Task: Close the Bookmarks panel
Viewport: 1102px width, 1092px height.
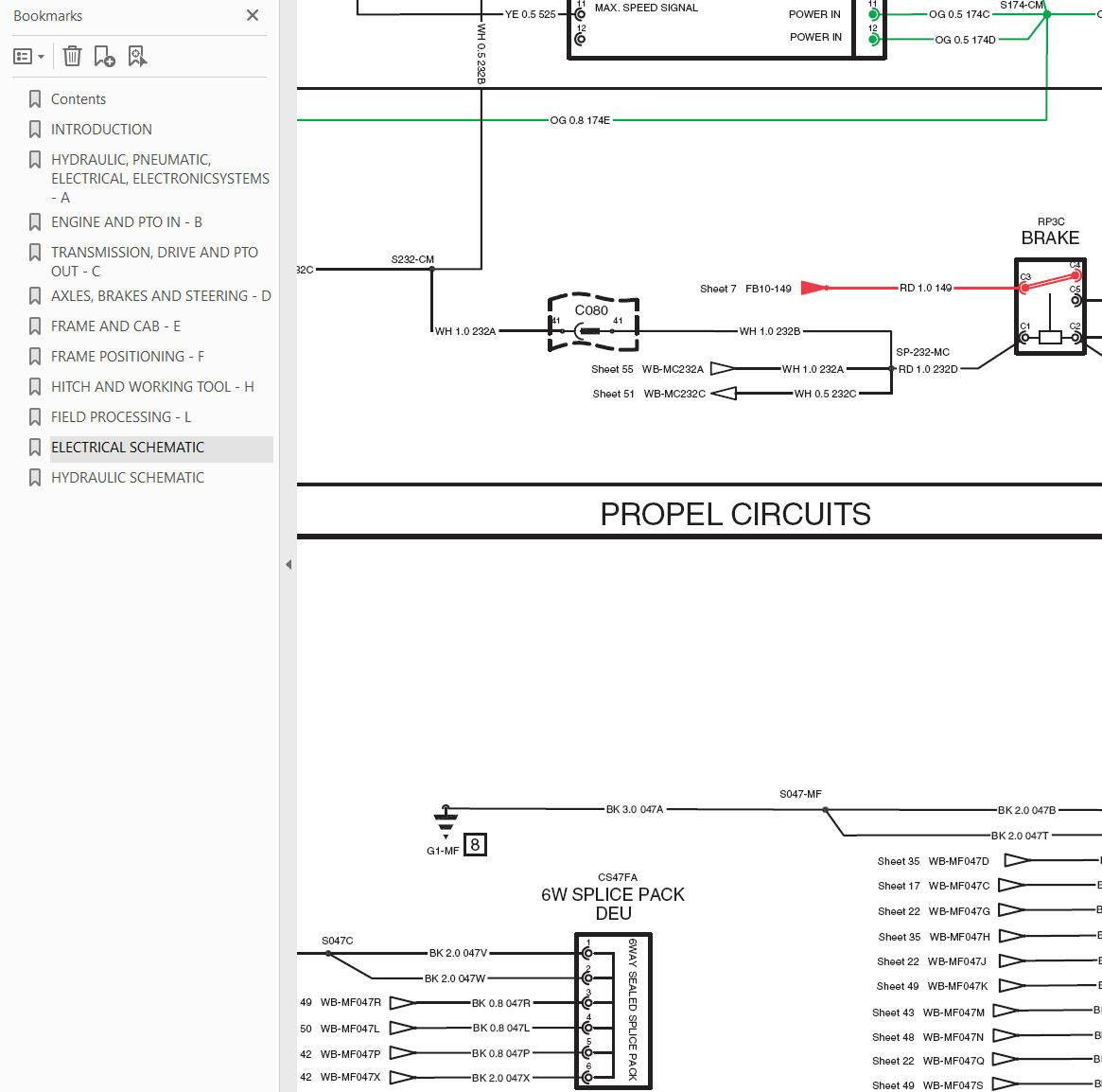Action: point(253,15)
